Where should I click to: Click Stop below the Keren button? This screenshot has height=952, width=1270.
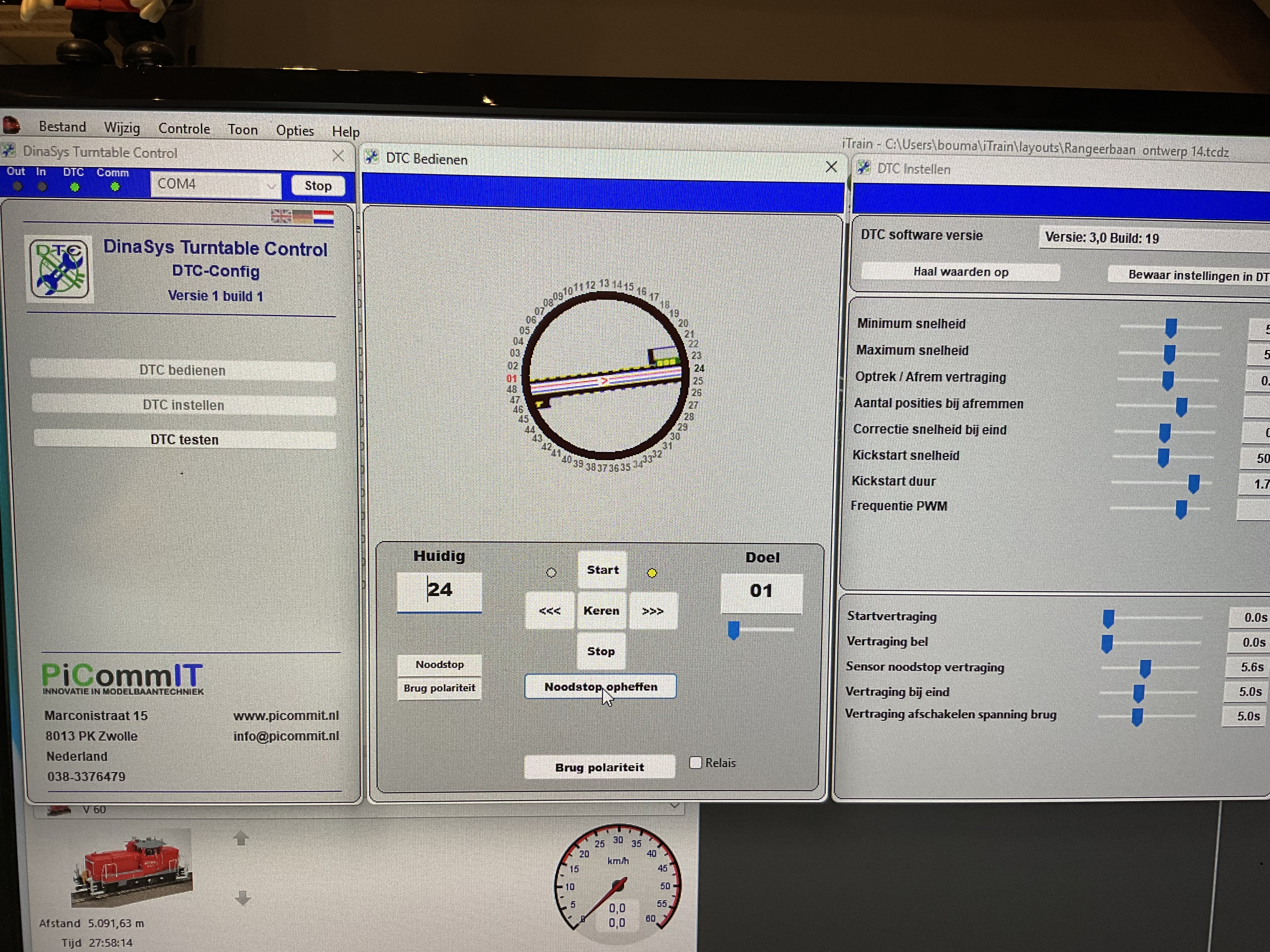click(601, 651)
